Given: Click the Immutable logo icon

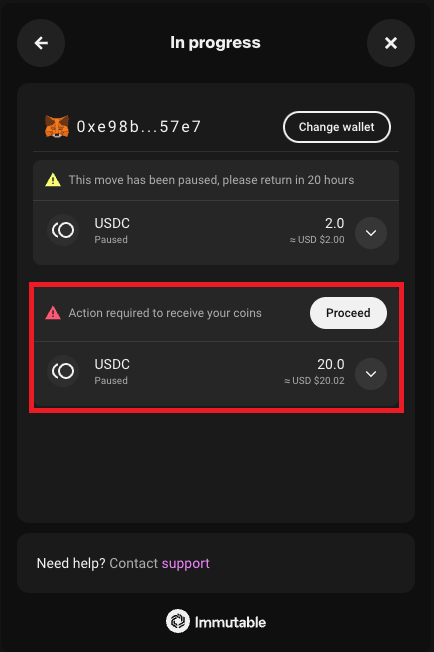Looking at the screenshot, I should [x=178, y=621].
